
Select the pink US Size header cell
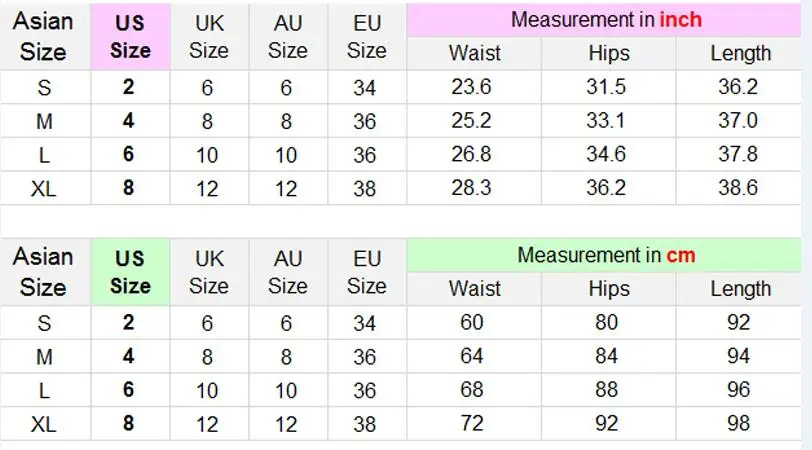[x=130, y=37]
